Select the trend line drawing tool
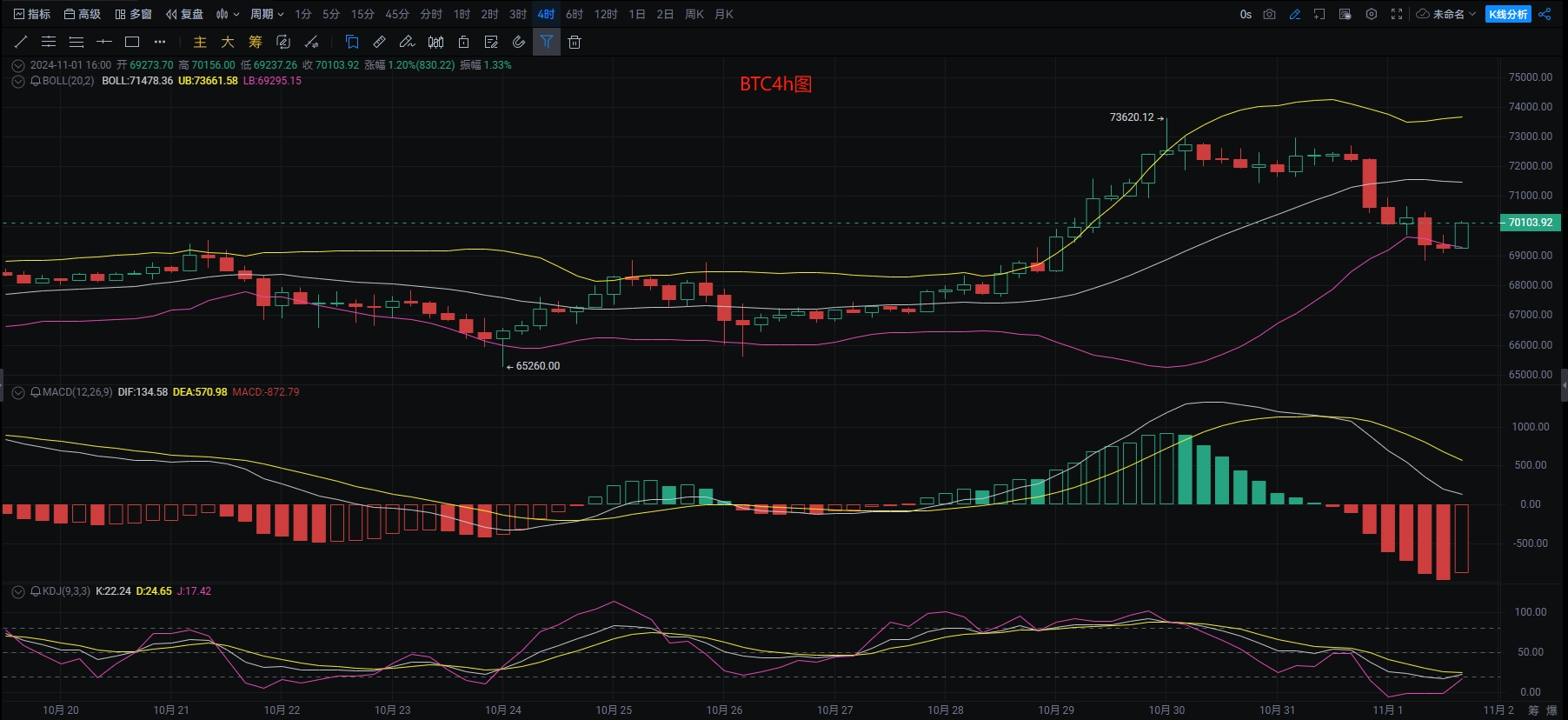Image resolution: width=1568 pixels, height=720 pixels. pos(21,42)
